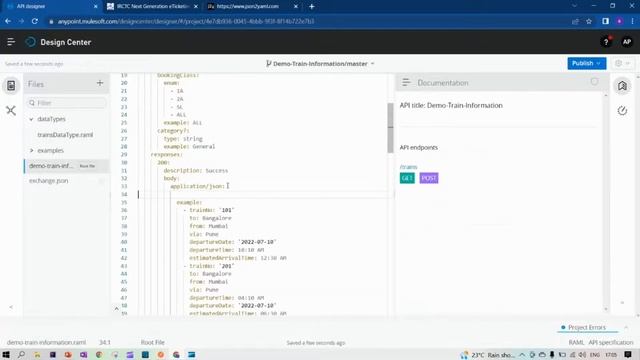This screenshot has height=360, width=640.
Task: Open File Explorer from taskbar
Action: [37, 355]
